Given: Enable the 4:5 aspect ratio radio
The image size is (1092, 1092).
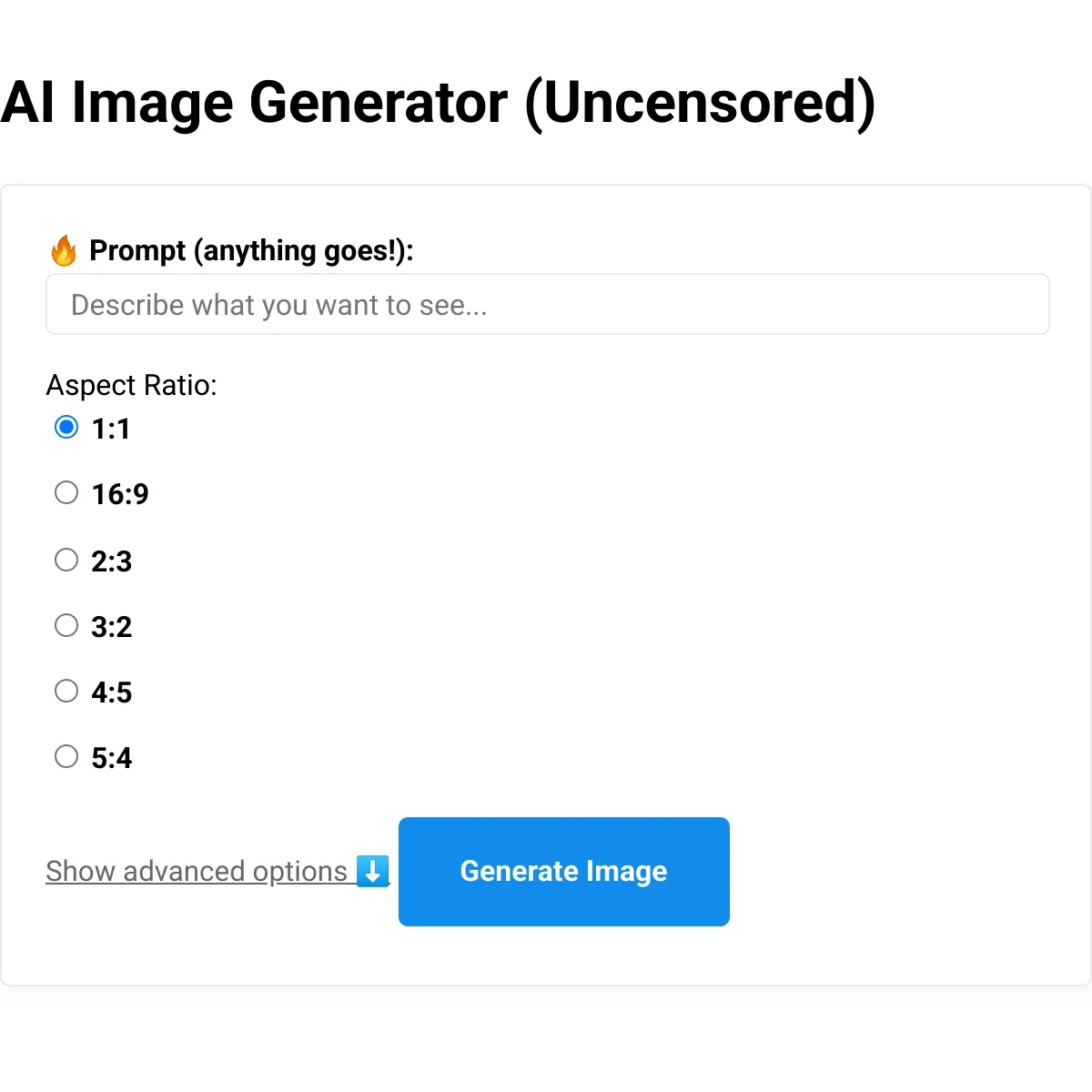Looking at the screenshot, I should coord(66,691).
